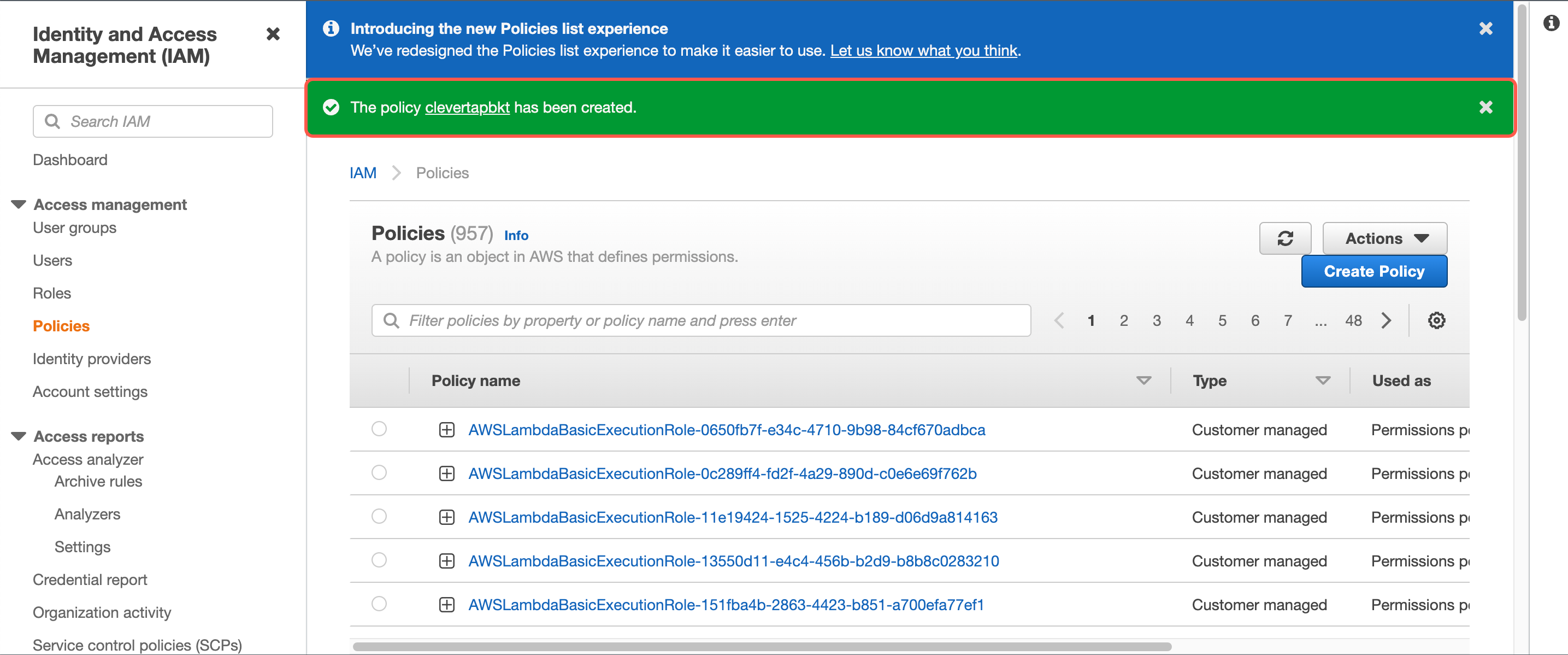
Task: Open access analyzer Settings in sidebar
Action: coord(82,547)
